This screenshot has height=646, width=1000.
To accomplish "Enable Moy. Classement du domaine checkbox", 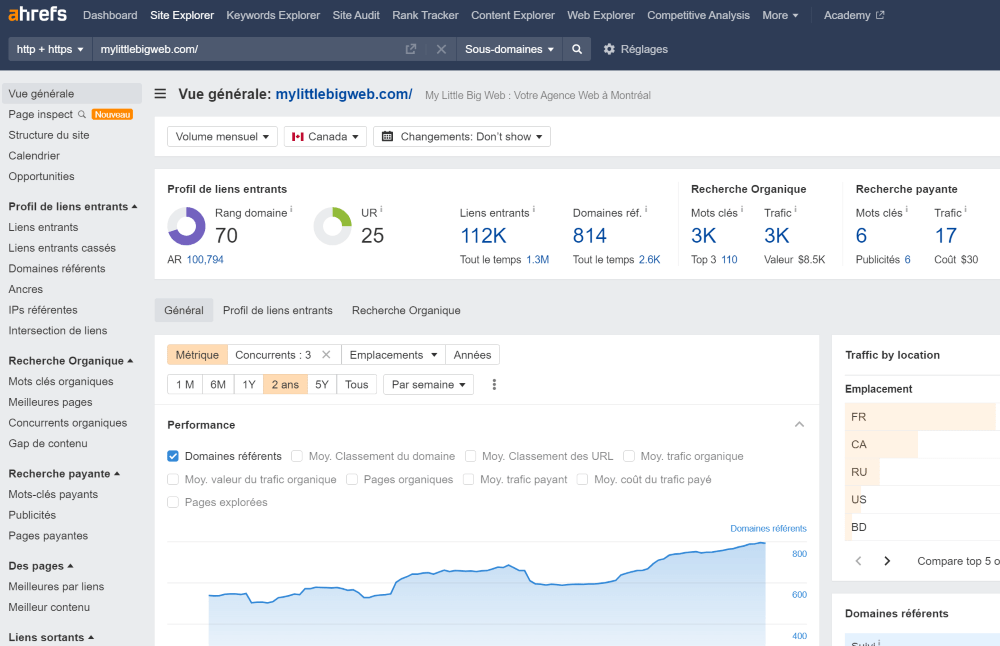I will [x=298, y=456].
